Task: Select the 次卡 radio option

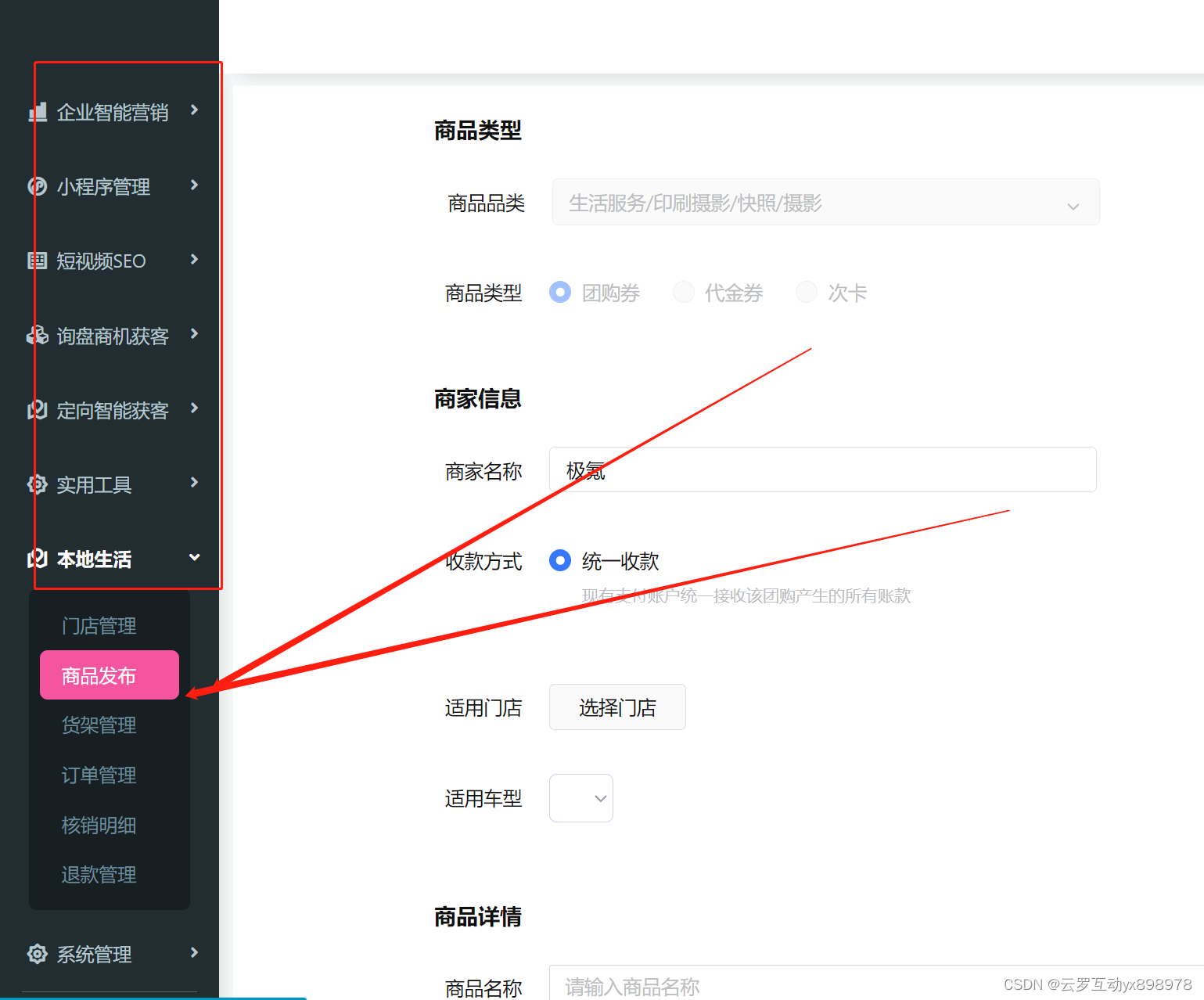Action: pos(806,292)
